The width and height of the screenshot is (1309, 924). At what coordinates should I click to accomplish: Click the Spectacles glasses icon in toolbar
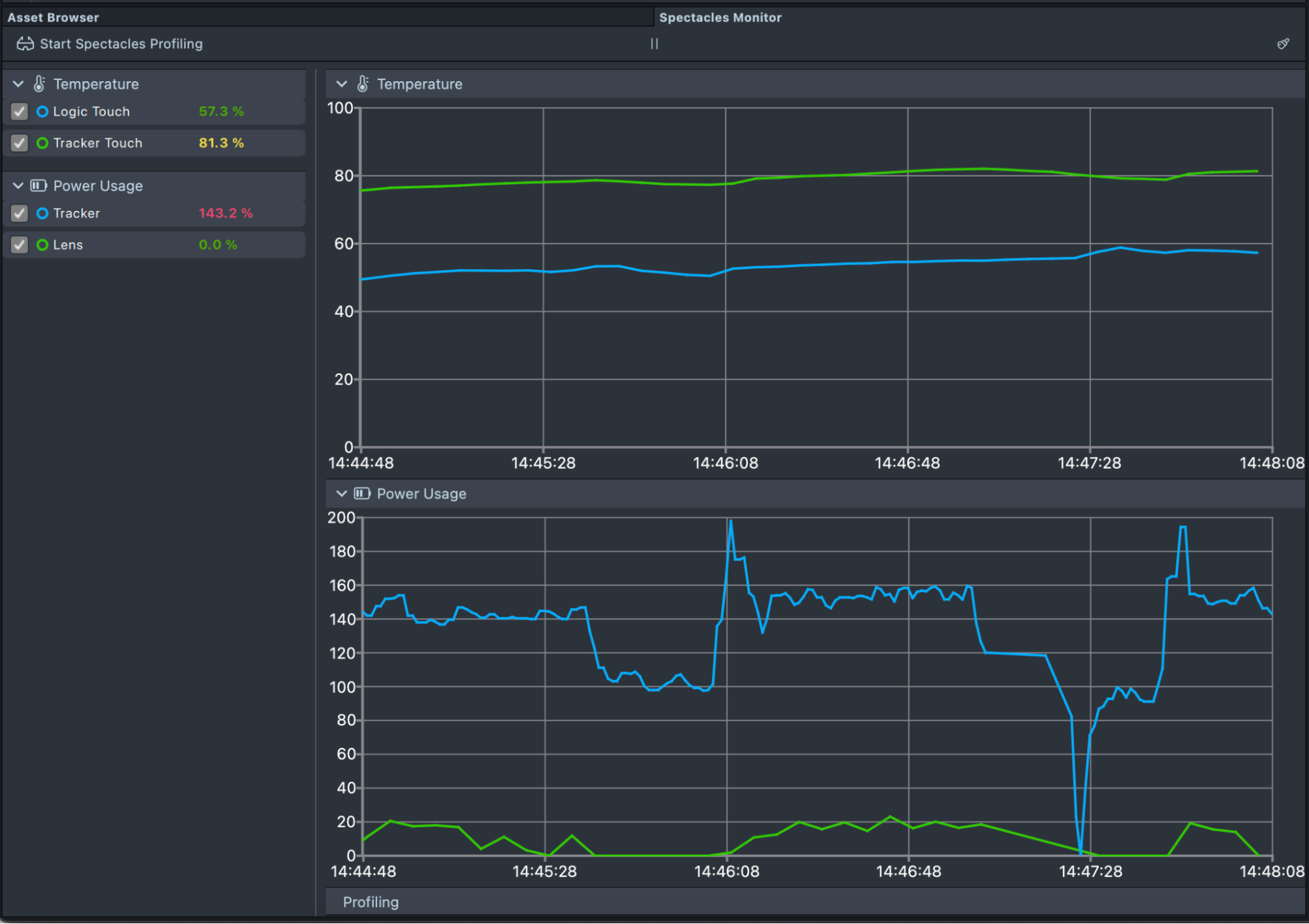pyautogui.click(x=25, y=44)
